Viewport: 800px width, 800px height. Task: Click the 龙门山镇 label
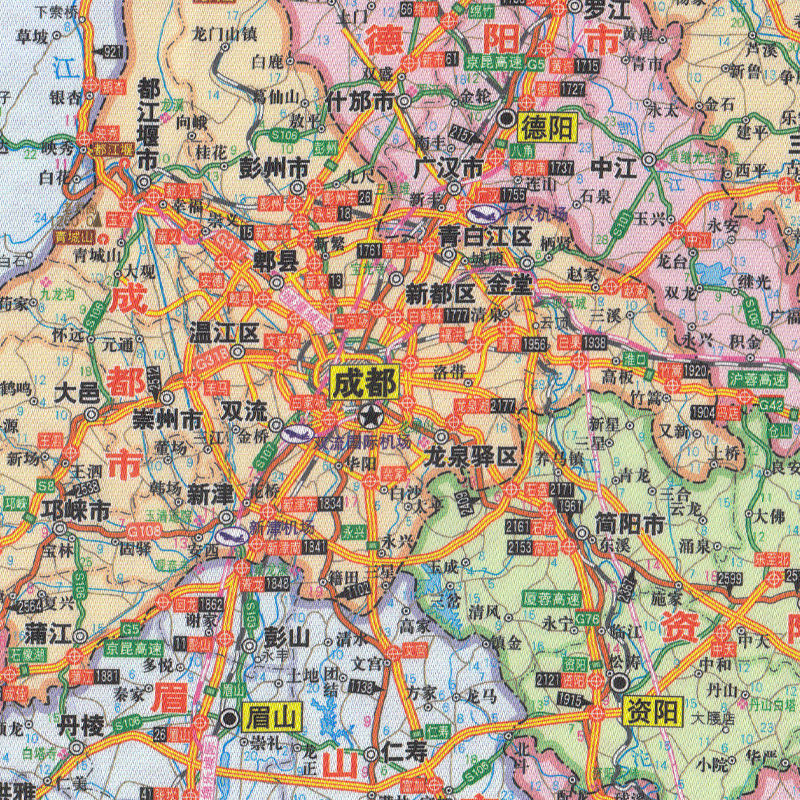pos(224,34)
